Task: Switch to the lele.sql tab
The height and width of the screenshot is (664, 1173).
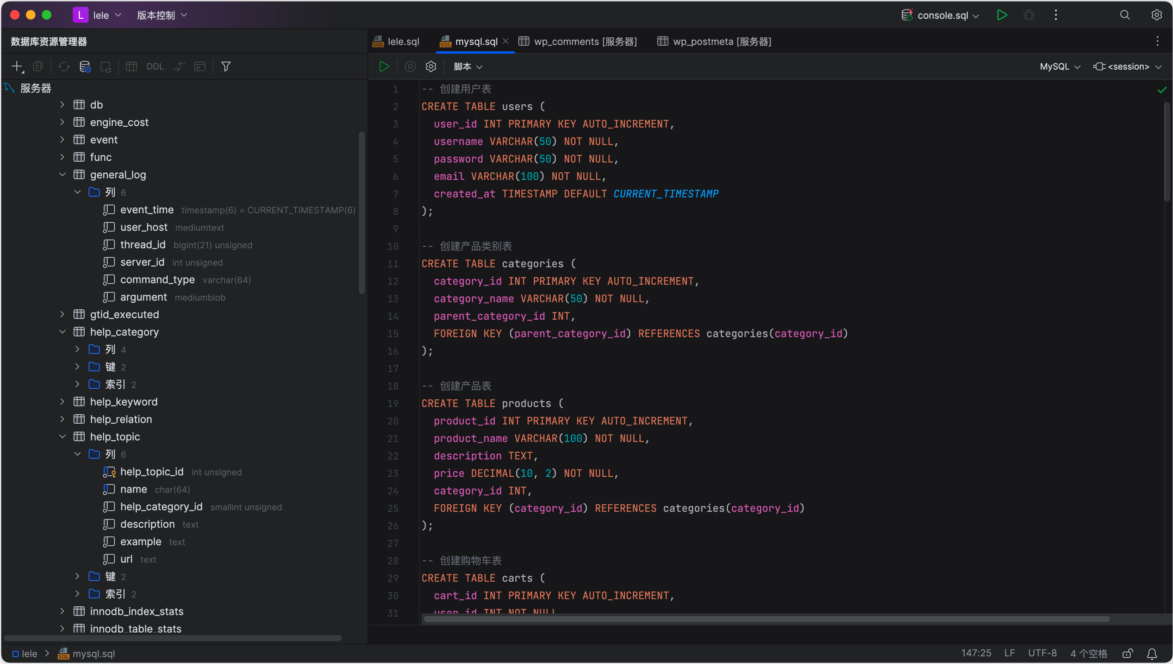Action: point(396,41)
